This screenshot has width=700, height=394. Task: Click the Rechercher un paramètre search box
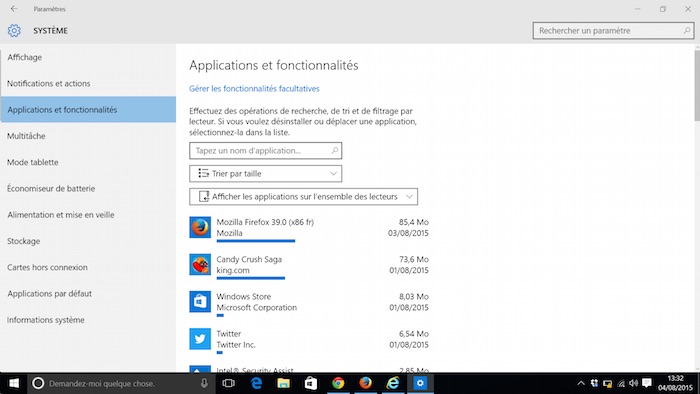[613, 31]
